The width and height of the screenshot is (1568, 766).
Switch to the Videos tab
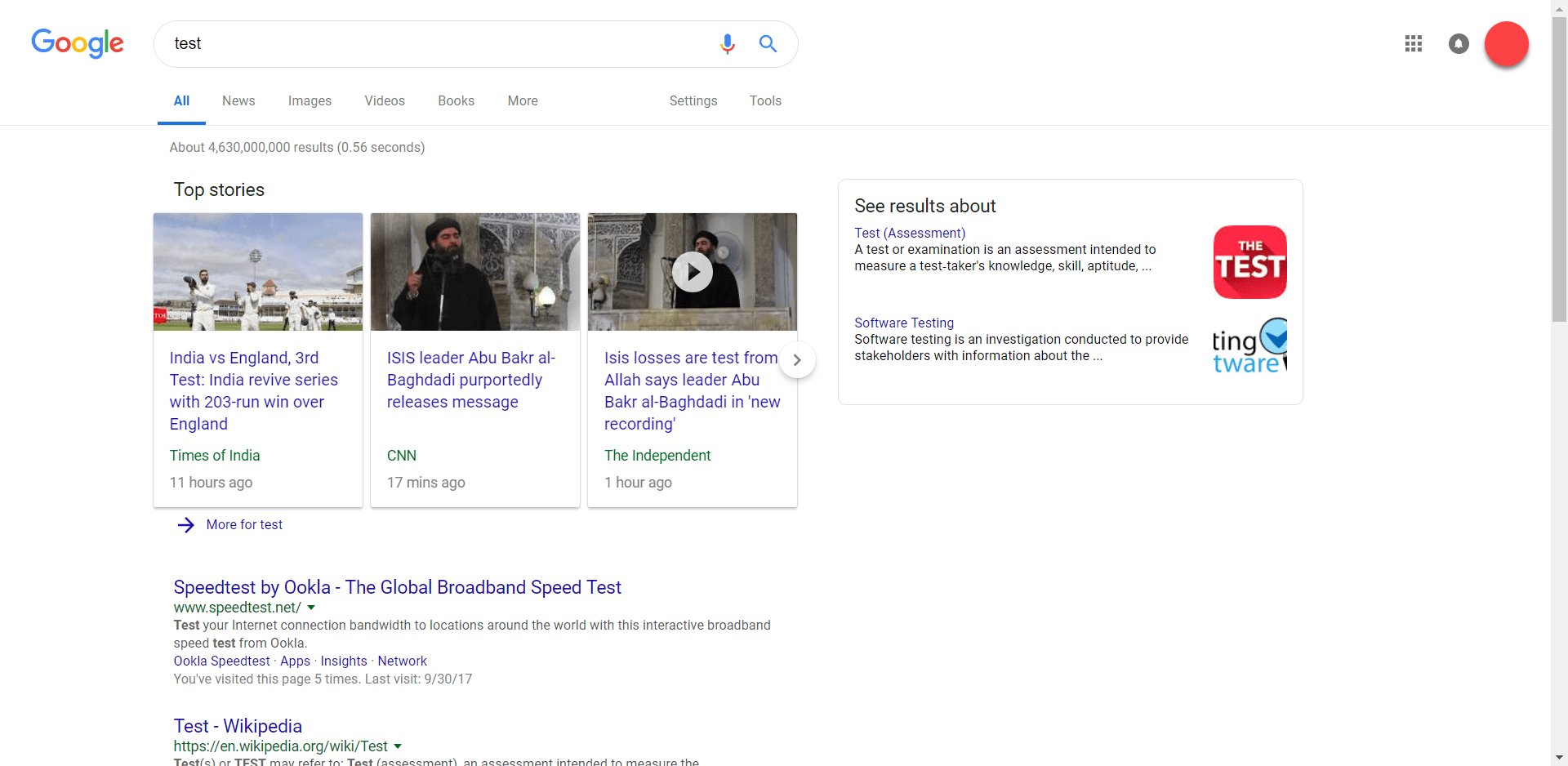pos(385,100)
